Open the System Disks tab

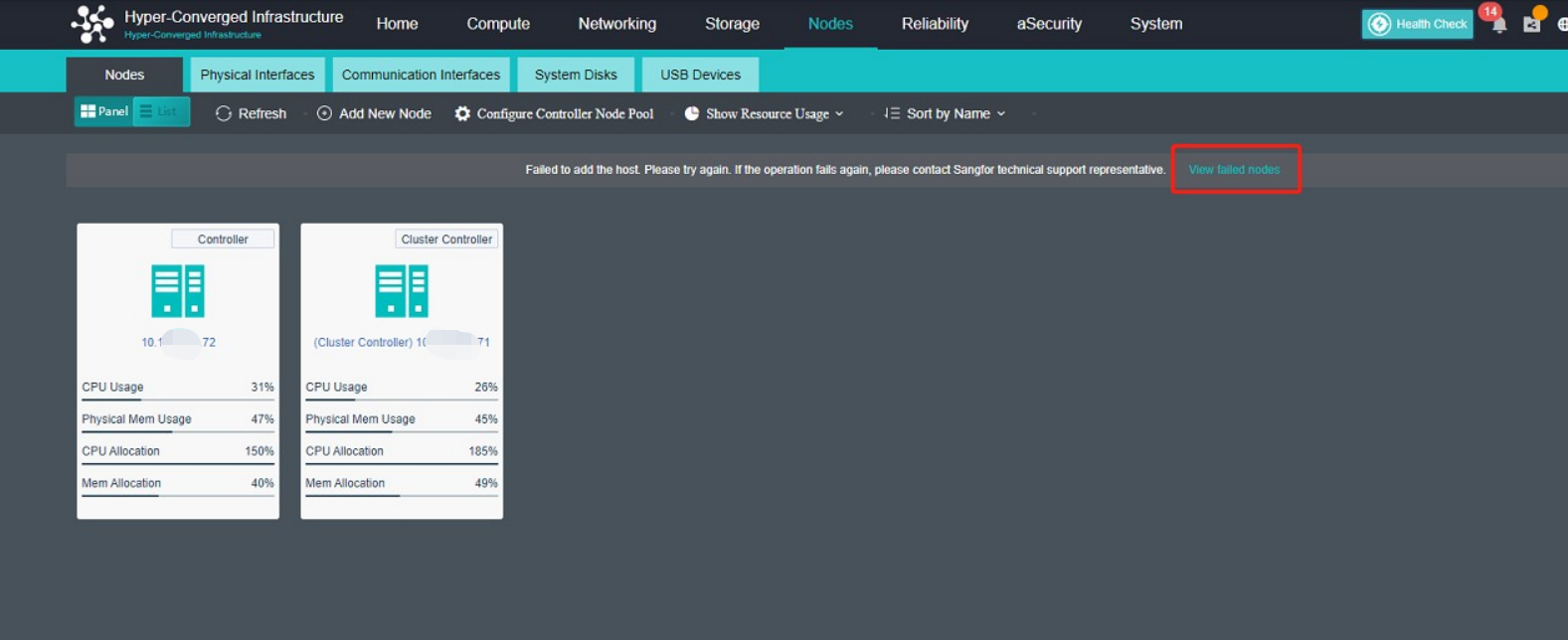click(x=576, y=75)
